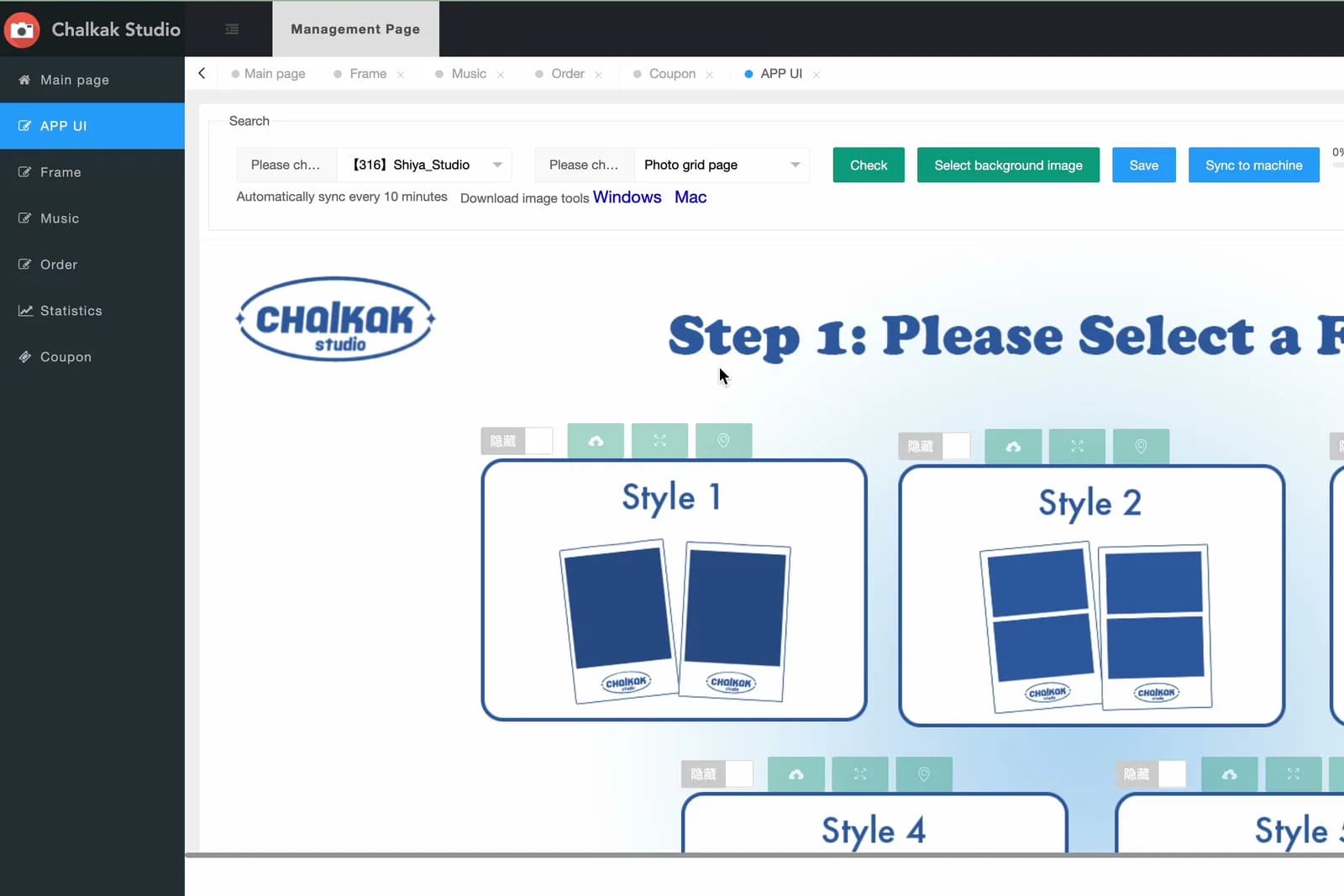Click the 'Automatically sync every 10 minutes' text
Image resolution: width=1344 pixels, height=896 pixels.
click(342, 196)
